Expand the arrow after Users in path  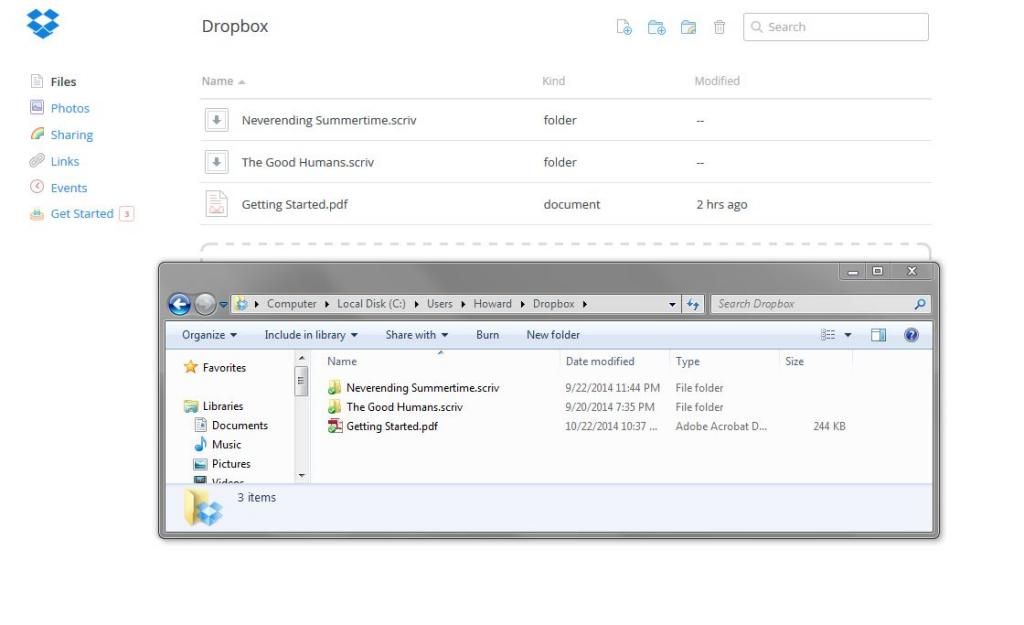pyautogui.click(x=463, y=304)
